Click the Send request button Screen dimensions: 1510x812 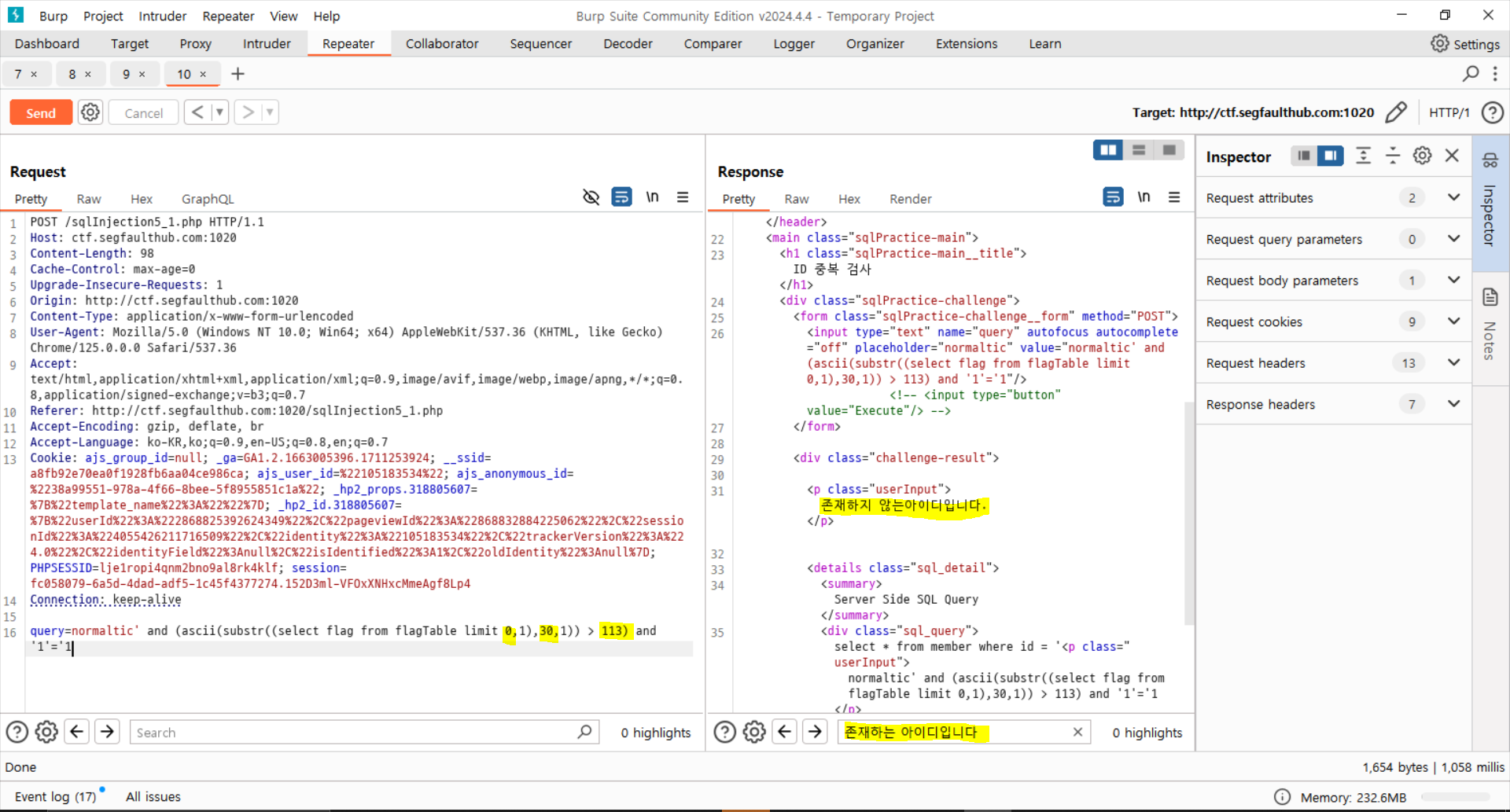(x=41, y=112)
